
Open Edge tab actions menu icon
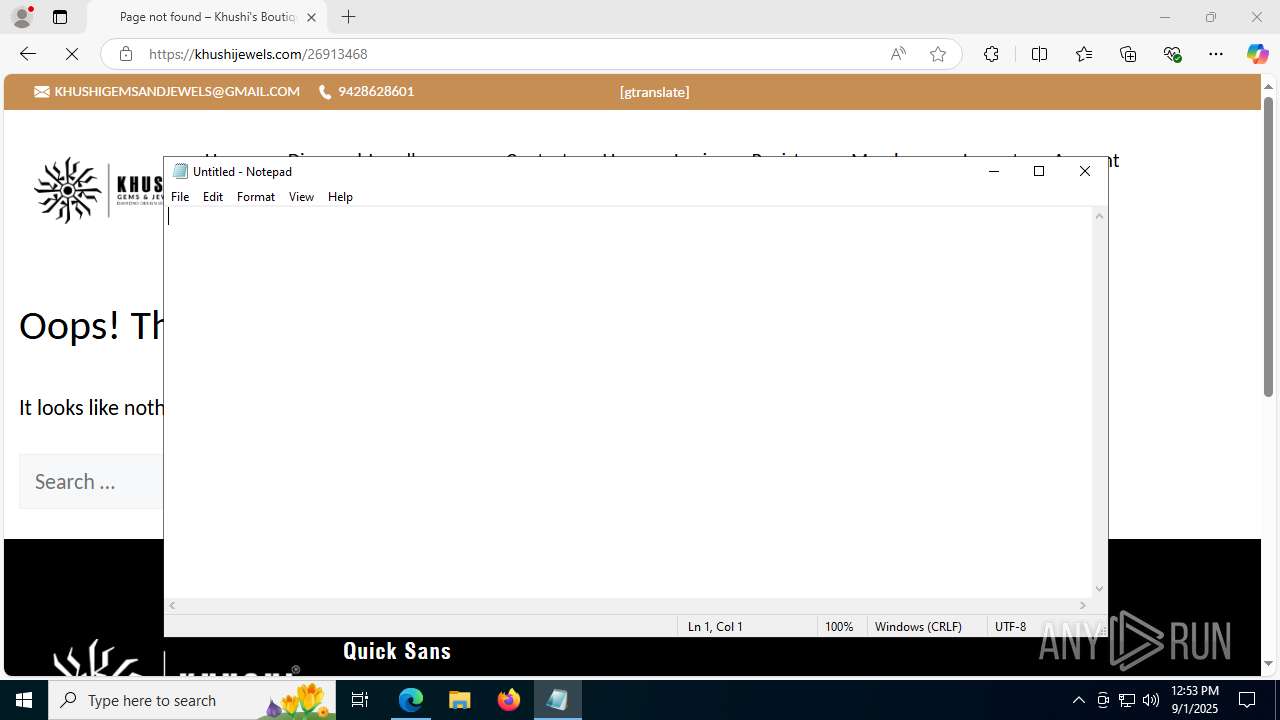[60, 17]
